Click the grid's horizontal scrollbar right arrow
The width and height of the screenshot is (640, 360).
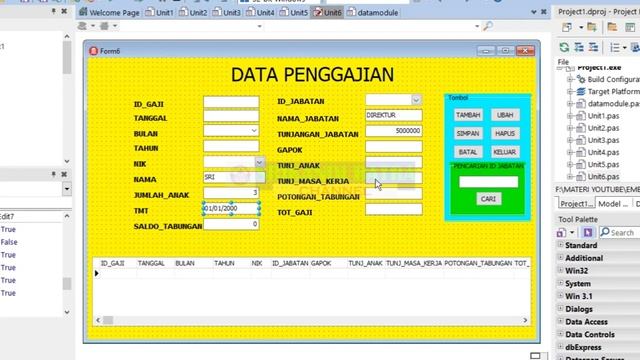pos(525,320)
